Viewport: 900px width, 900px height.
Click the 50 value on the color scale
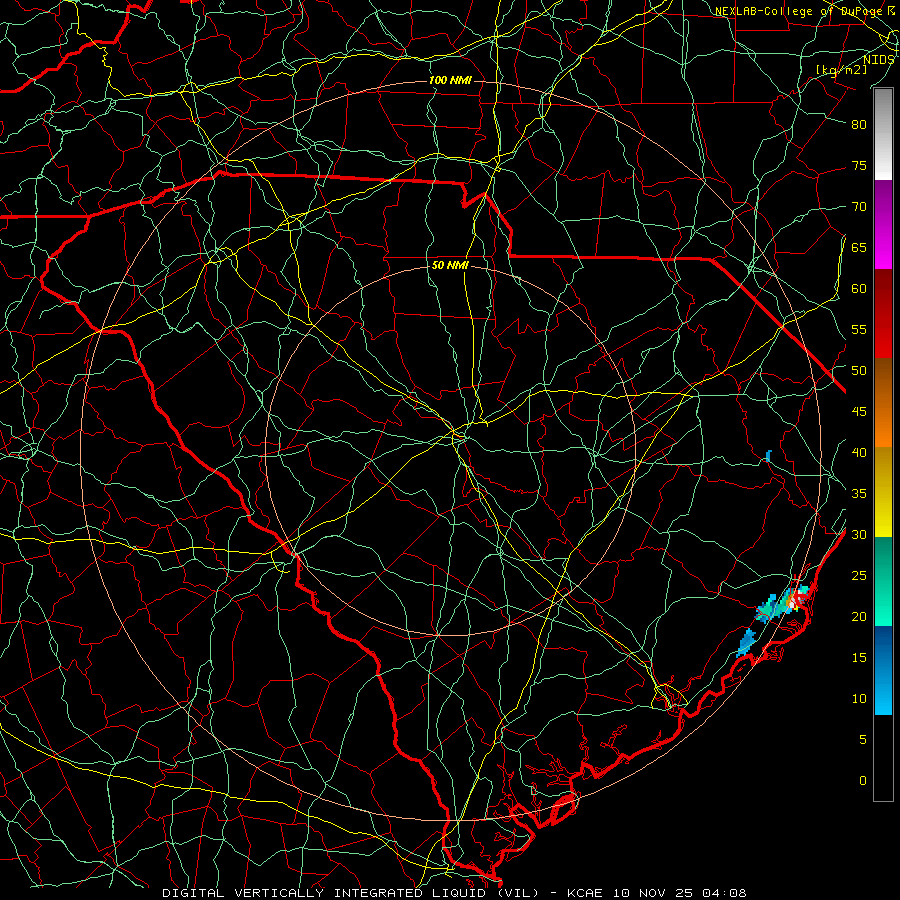tap(859, 371)
